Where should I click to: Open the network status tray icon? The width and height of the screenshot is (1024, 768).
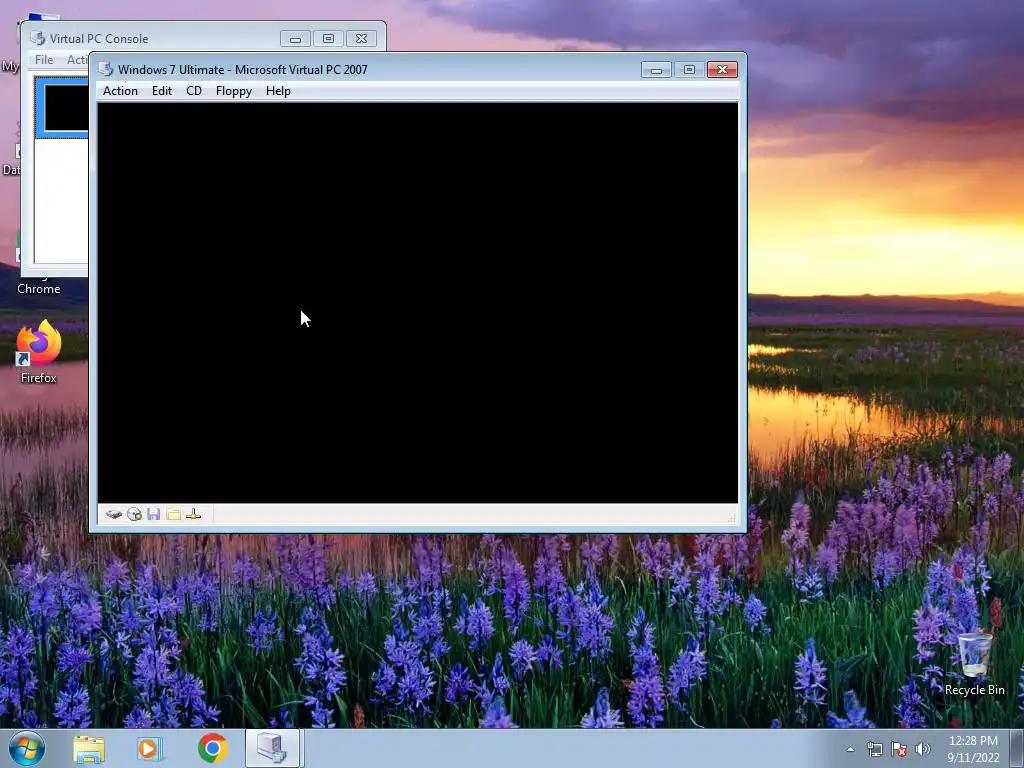[874, 749]
